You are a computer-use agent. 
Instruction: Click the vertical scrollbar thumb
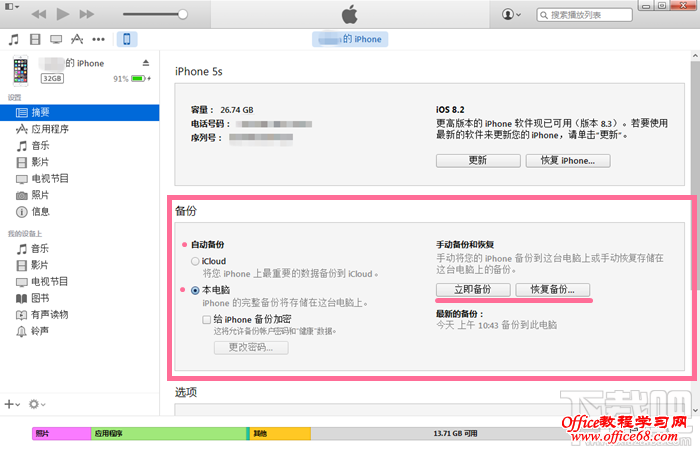[x=695, y=176]
